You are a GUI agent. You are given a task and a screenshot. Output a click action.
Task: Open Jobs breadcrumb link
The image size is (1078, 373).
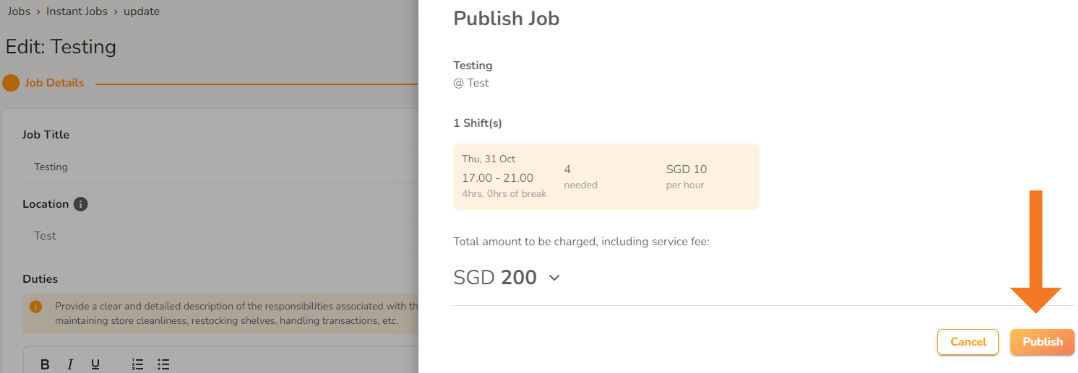[19, 12]
